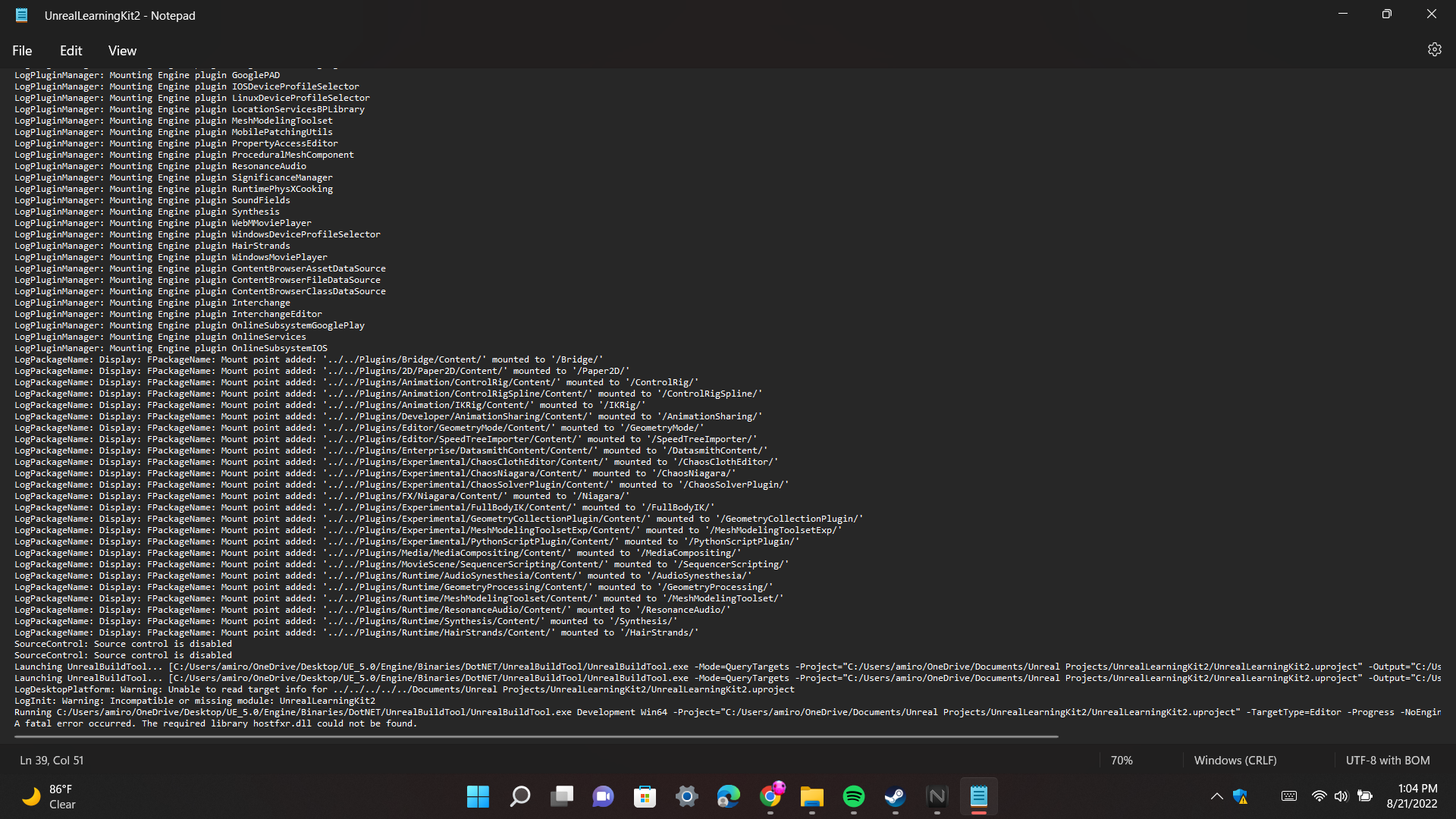
Task: Click the OnlineSubsystemIOS plugin line
Action: click(171, 348)
